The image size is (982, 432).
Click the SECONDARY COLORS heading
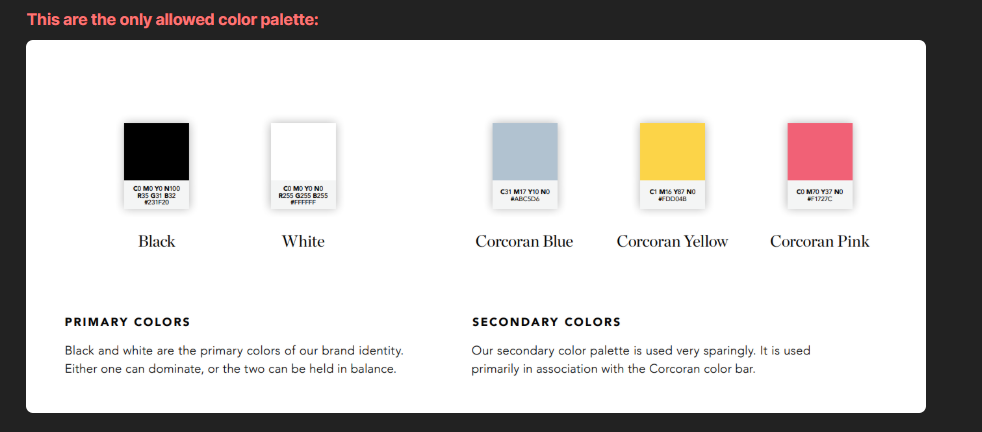tap(546, 322)
